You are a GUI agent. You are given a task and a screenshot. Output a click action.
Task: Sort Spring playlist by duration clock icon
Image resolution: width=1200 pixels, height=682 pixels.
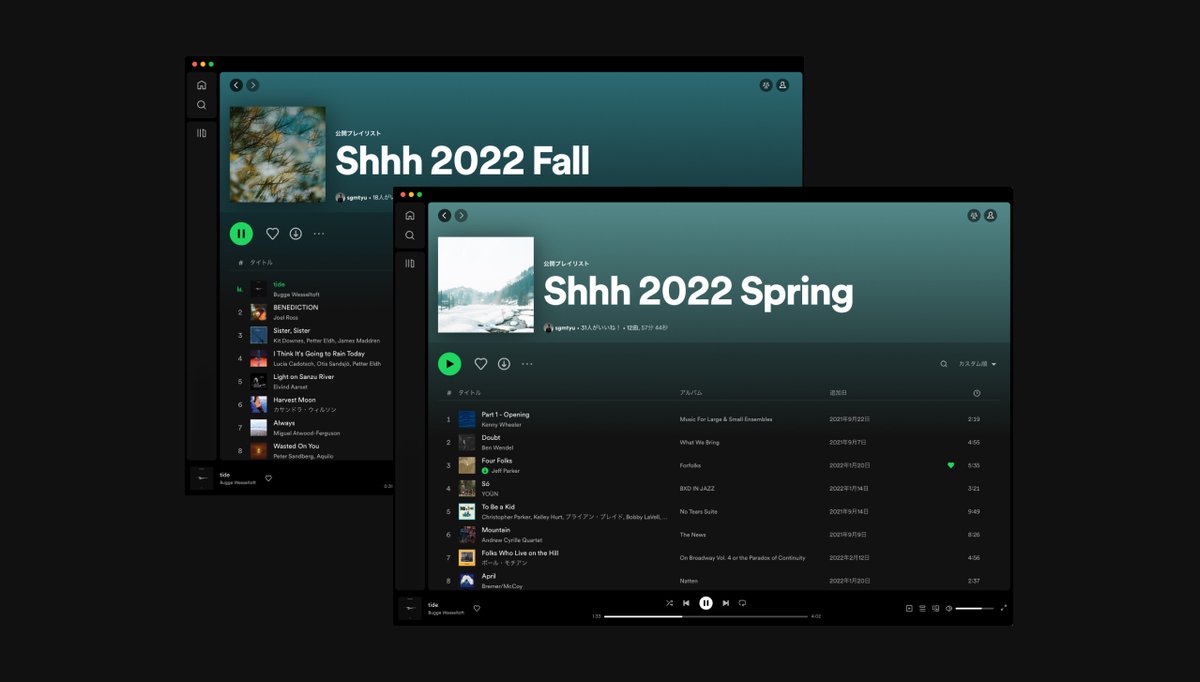coord(977,393)
